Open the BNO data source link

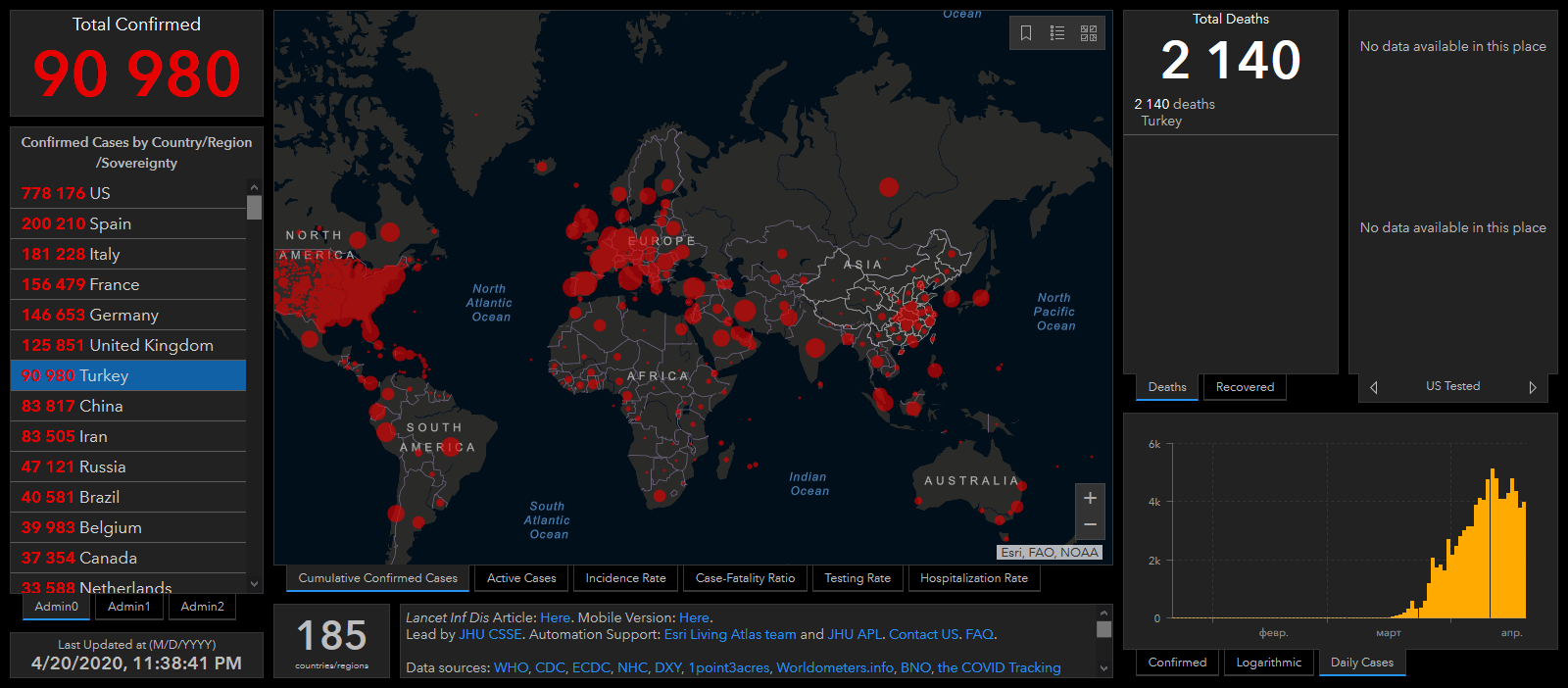pyautogui.click(x=915, y=667)
